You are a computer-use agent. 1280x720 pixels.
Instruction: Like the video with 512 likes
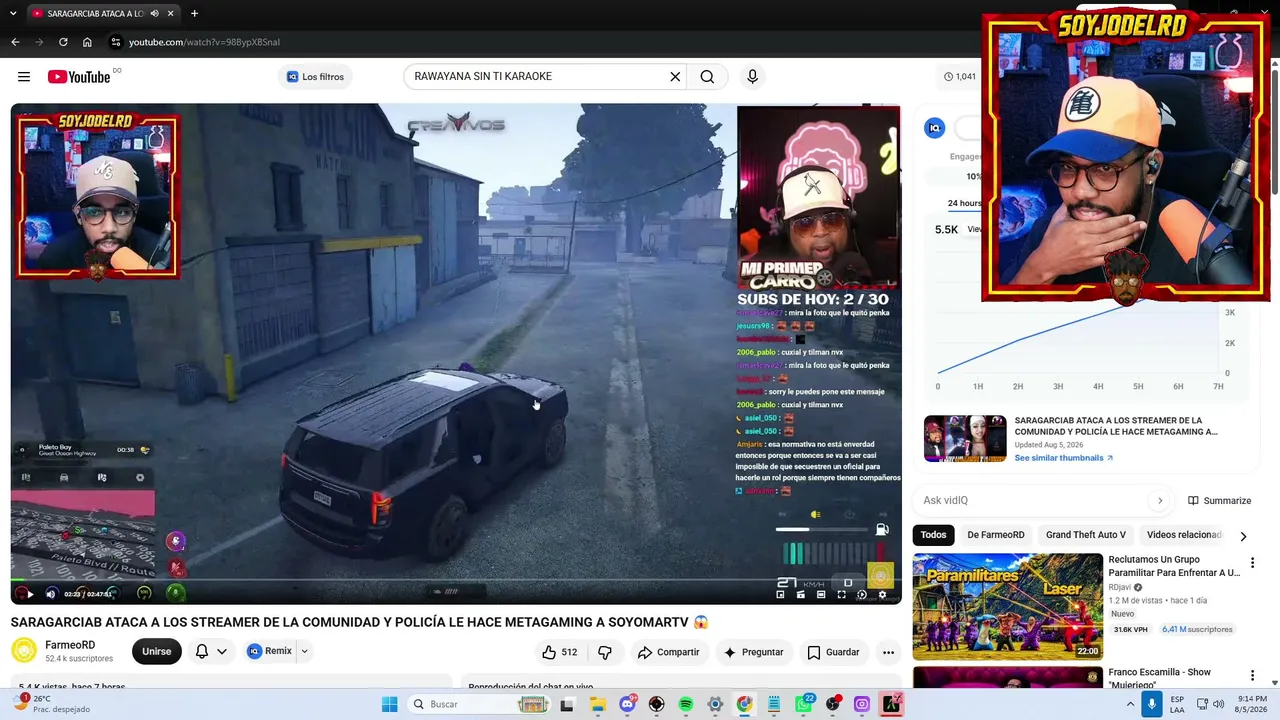(559, 652)
